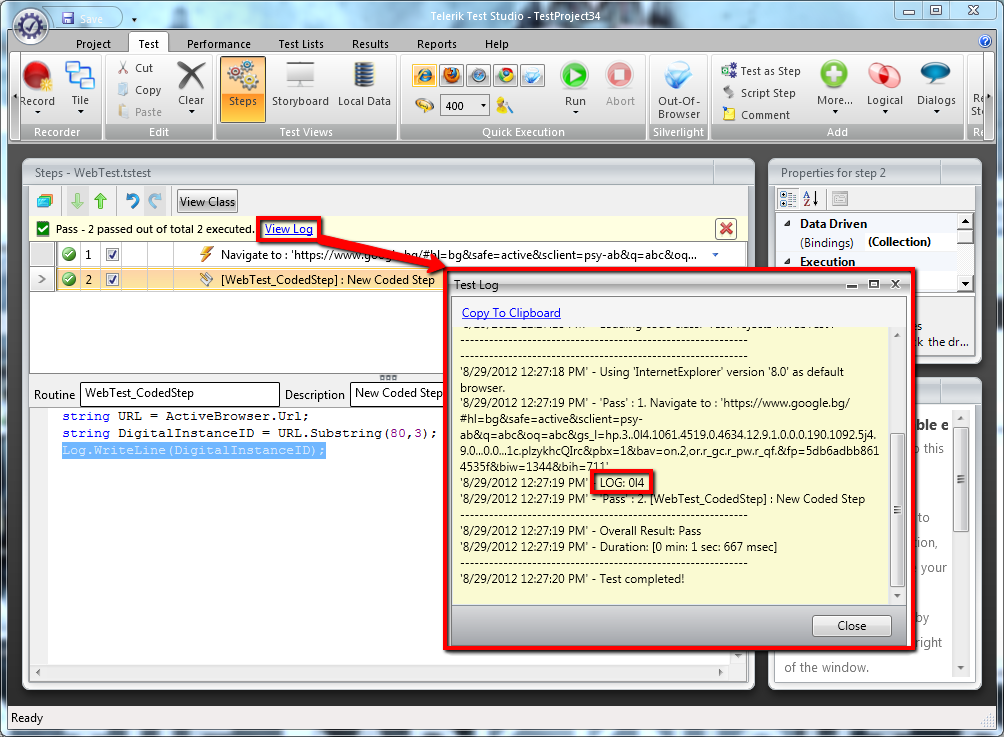Select Firefox for quick execution
This screenshot has height=737, width=1004.
(x=451, y=76)
